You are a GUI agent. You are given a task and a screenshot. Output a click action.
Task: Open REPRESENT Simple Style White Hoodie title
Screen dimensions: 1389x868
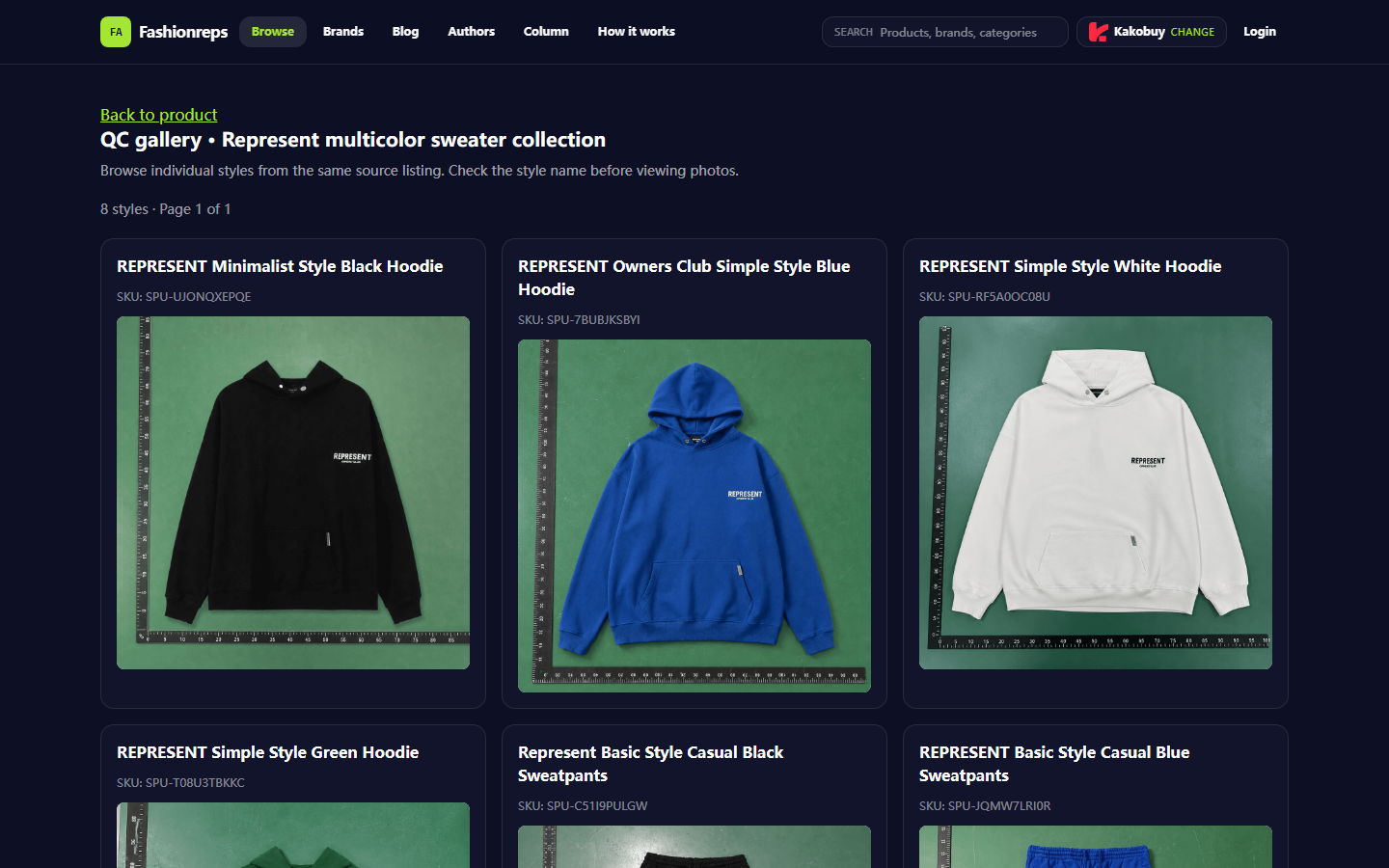tap(1070, 266)
